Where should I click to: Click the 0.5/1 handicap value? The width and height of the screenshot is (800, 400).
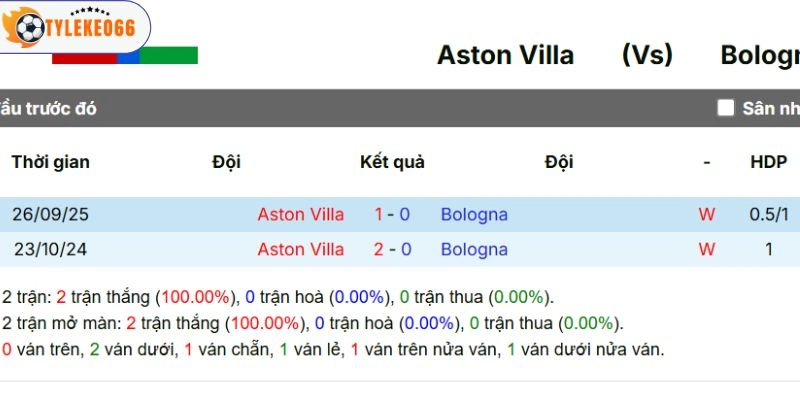(768, 214)
